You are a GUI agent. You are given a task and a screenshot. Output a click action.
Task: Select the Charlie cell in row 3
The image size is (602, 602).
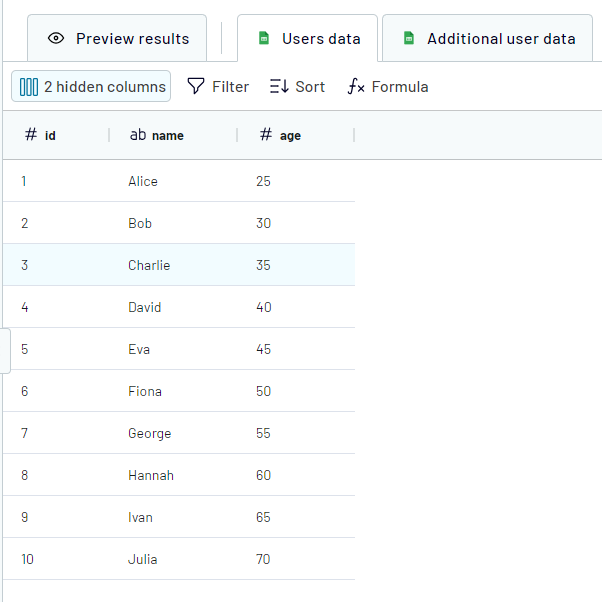[149, 265]
